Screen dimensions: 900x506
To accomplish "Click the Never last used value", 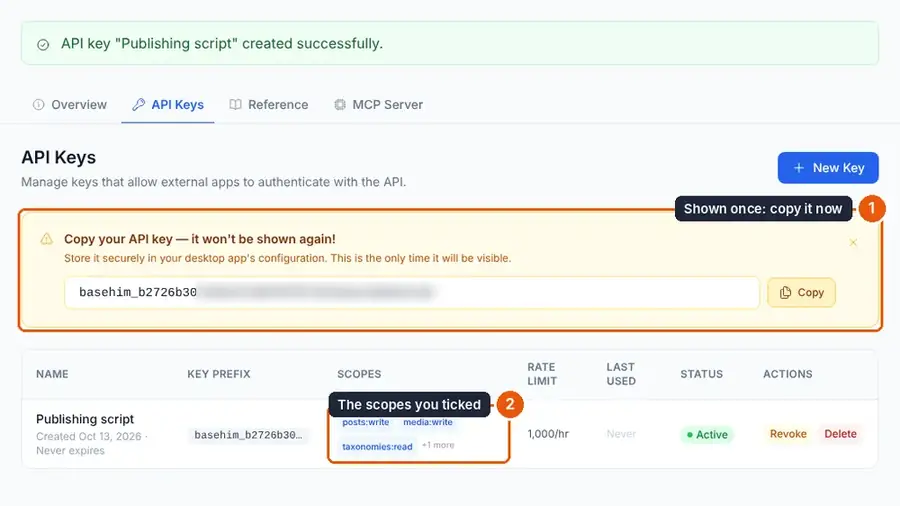I will tap(621, 434).
